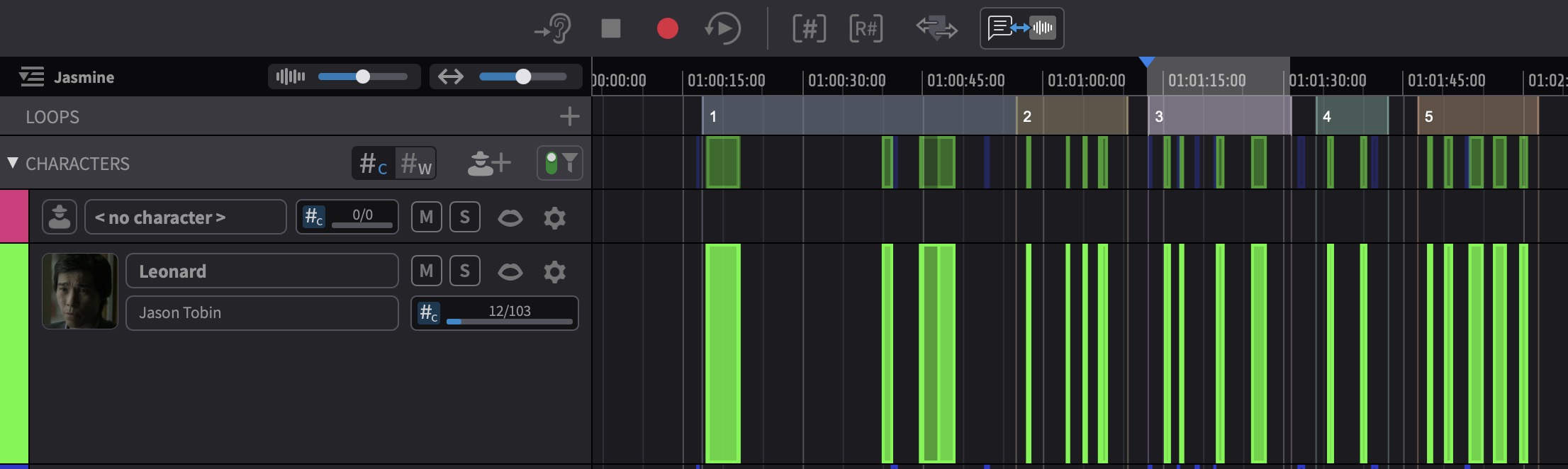This screenshot has height=469, width=1568.
Task: Click the replay loop playback icon
Action: pyautogui.click(x=723, y=28)
